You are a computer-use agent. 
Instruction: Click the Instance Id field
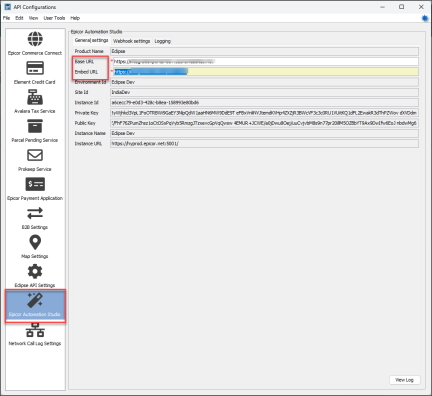pos(264,102)
